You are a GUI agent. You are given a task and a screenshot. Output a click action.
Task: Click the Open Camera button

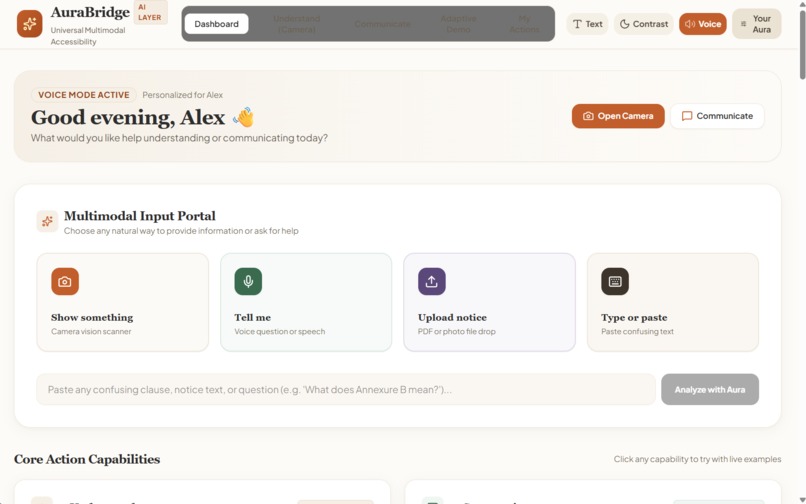coord(618,116)
